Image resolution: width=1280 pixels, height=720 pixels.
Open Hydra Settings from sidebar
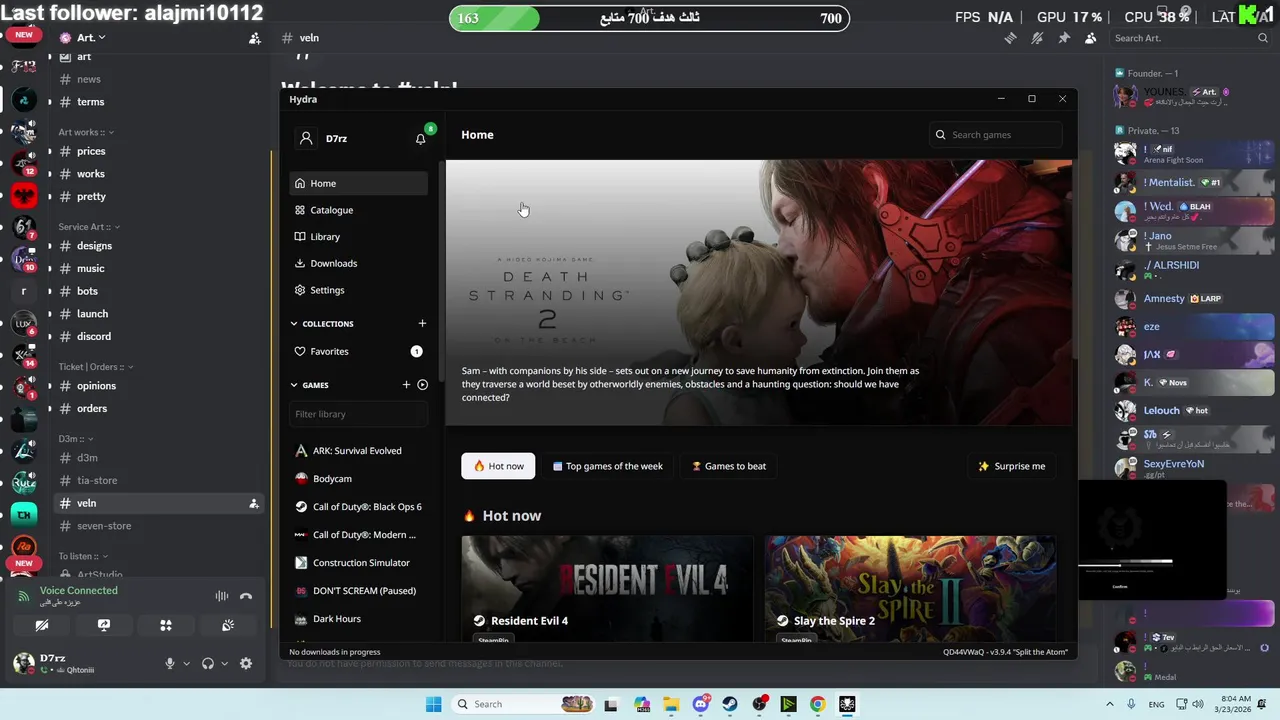[359, 290]
